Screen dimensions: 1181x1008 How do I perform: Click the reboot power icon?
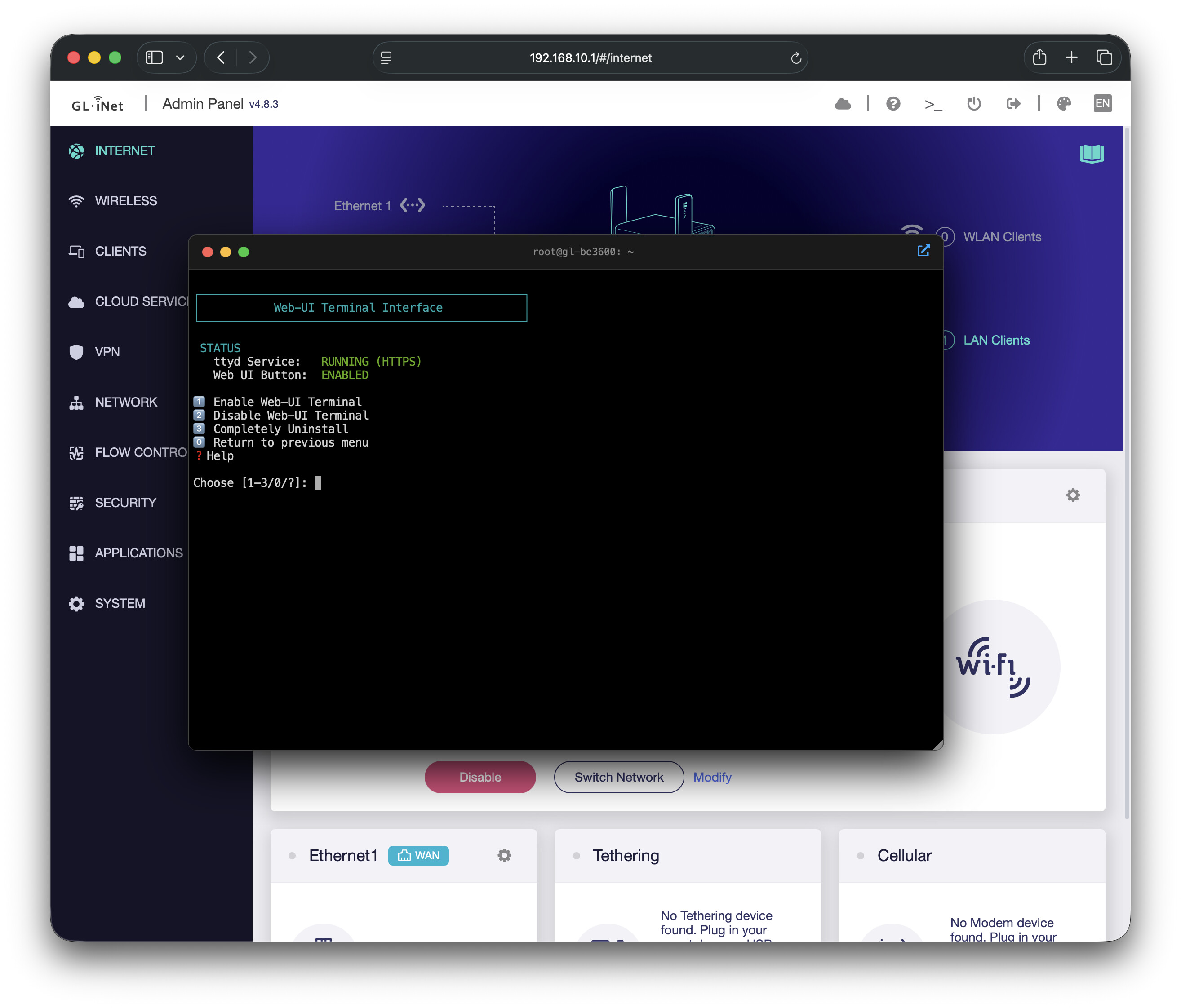(x=973, y=104)
